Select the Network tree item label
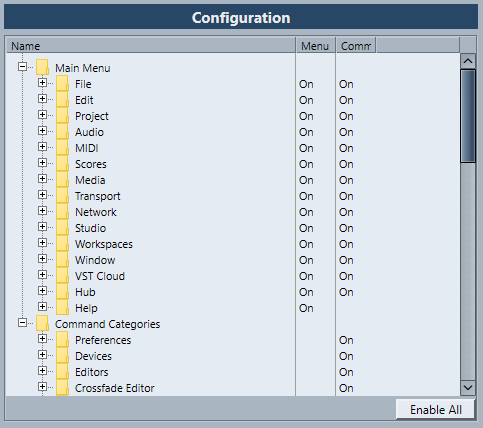483x428 pixels. click(96, 212)
